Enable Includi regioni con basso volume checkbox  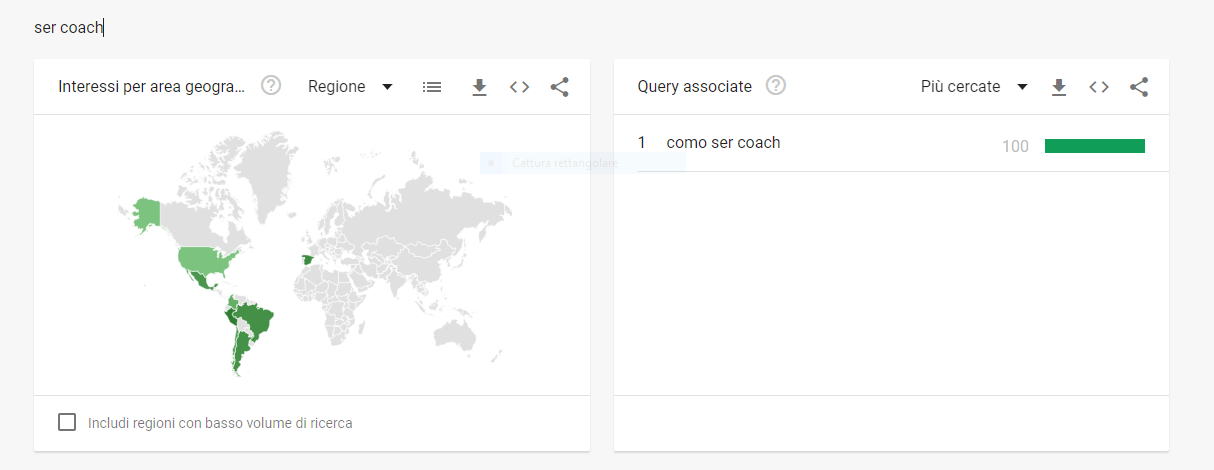(67, 422)
